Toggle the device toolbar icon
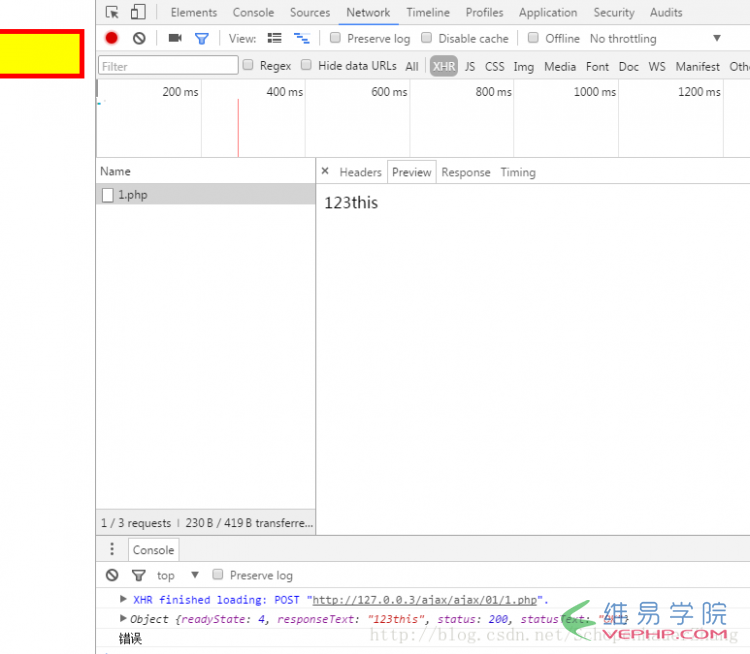The width and height of the screenshot is (750, 654). [x=138, y=12]
